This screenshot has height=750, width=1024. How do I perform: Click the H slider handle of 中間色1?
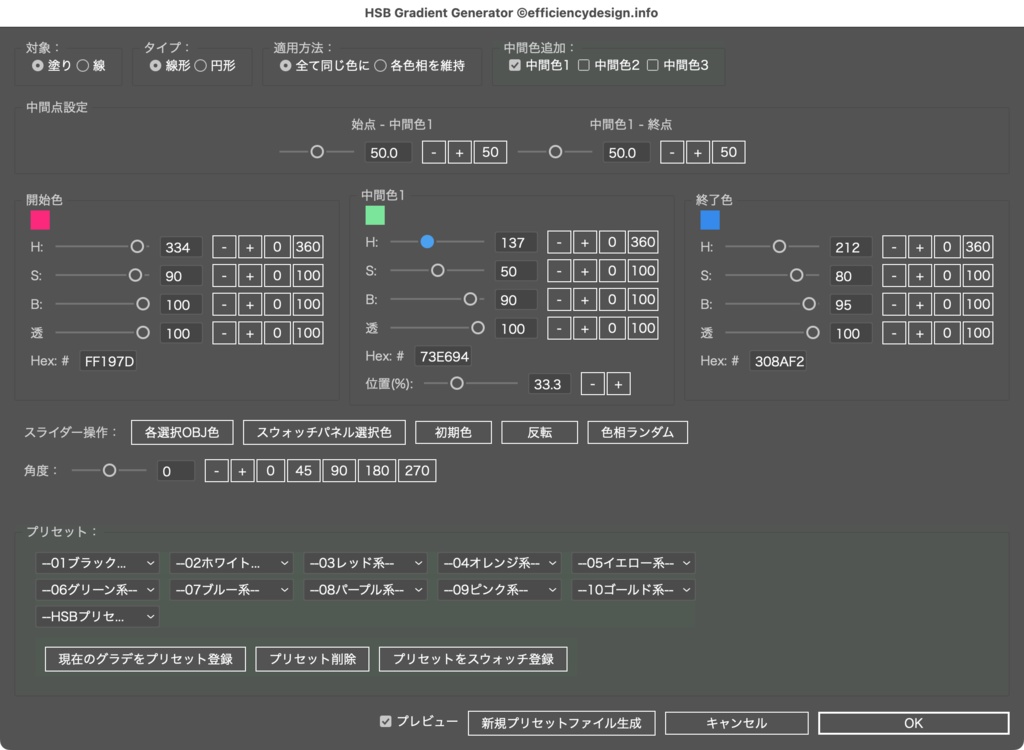pos(429,241)
